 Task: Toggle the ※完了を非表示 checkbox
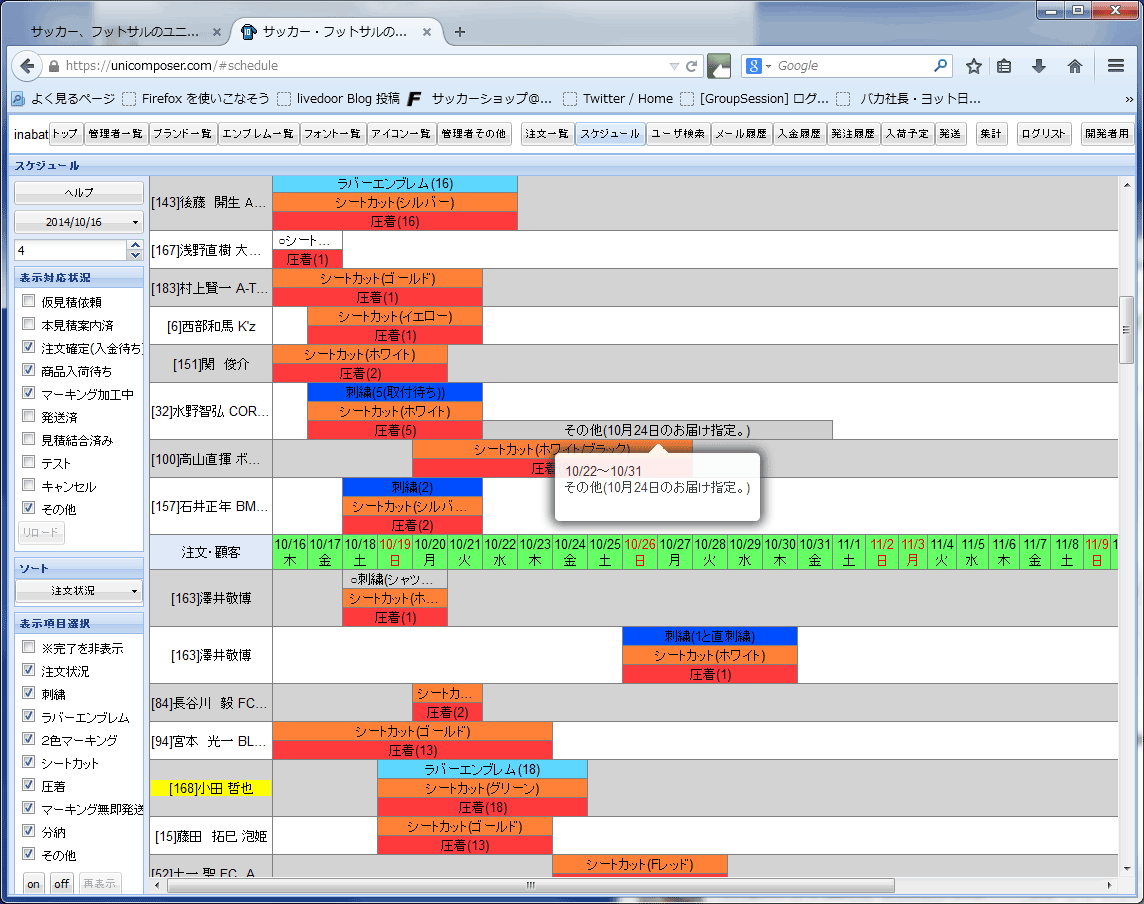(29, 648)
